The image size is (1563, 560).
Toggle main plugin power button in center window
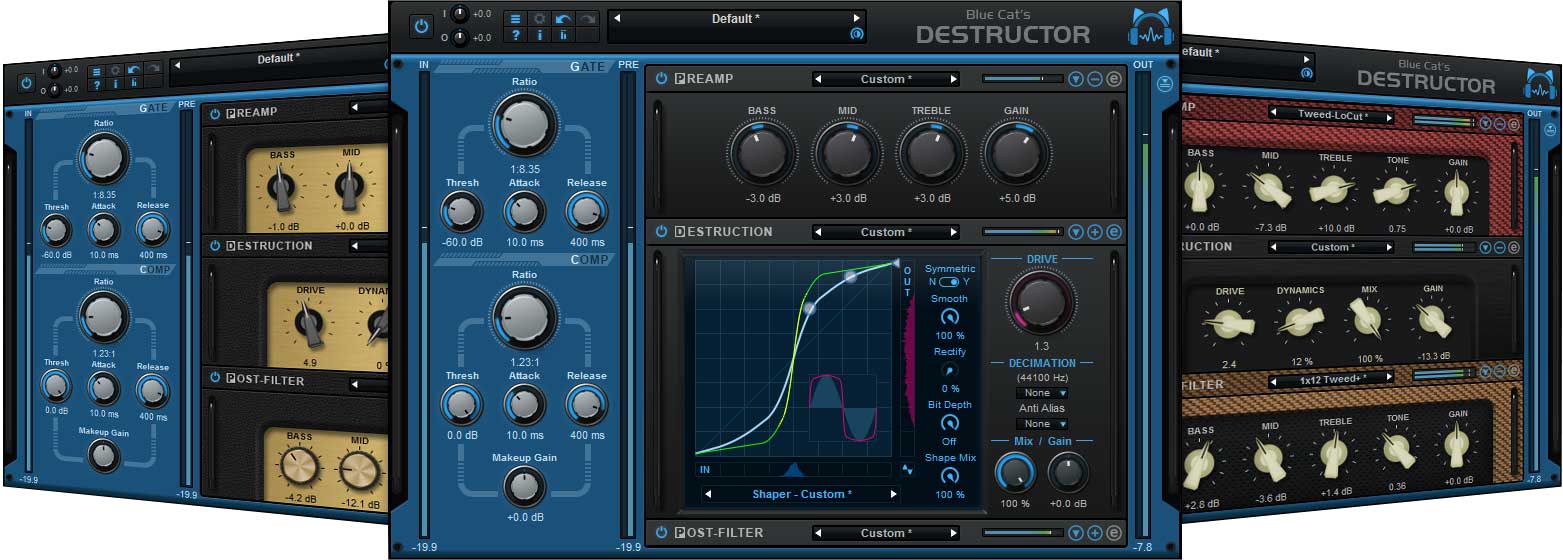(421, 27)
